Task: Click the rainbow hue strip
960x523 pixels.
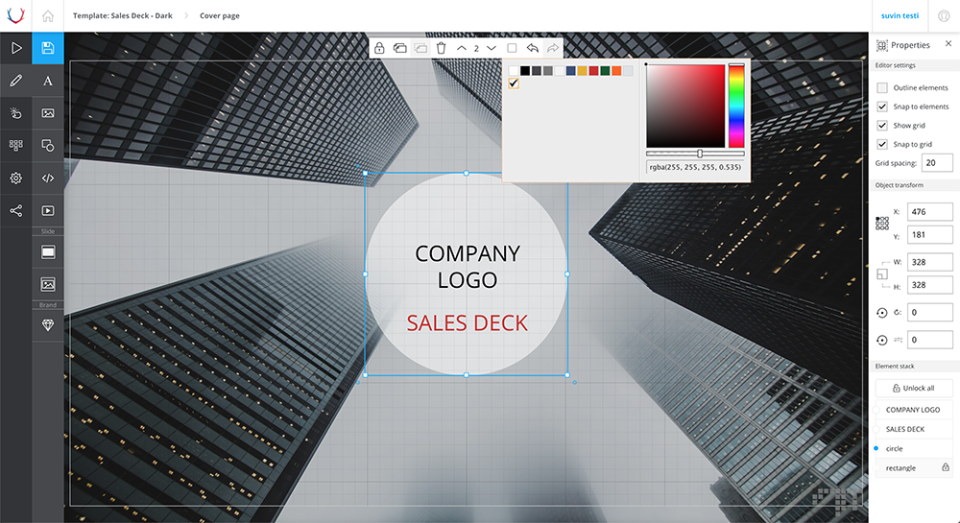Action: (x=737, y=105)
